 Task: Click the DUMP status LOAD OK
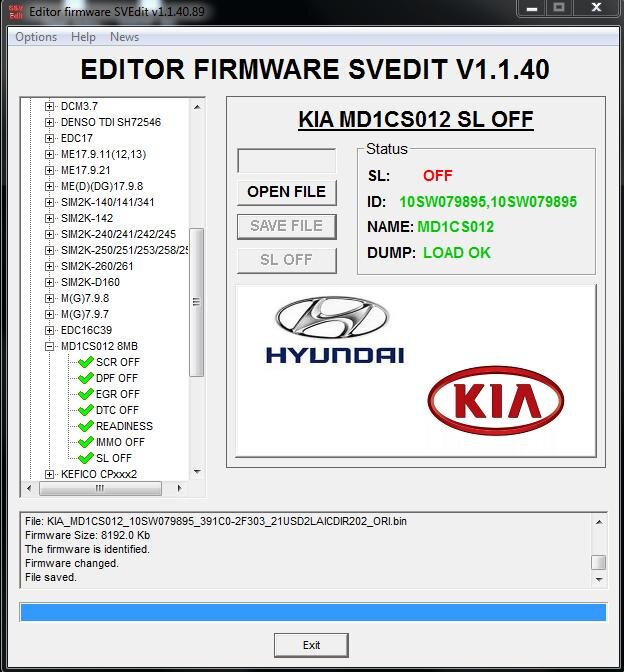click(457, 252)
